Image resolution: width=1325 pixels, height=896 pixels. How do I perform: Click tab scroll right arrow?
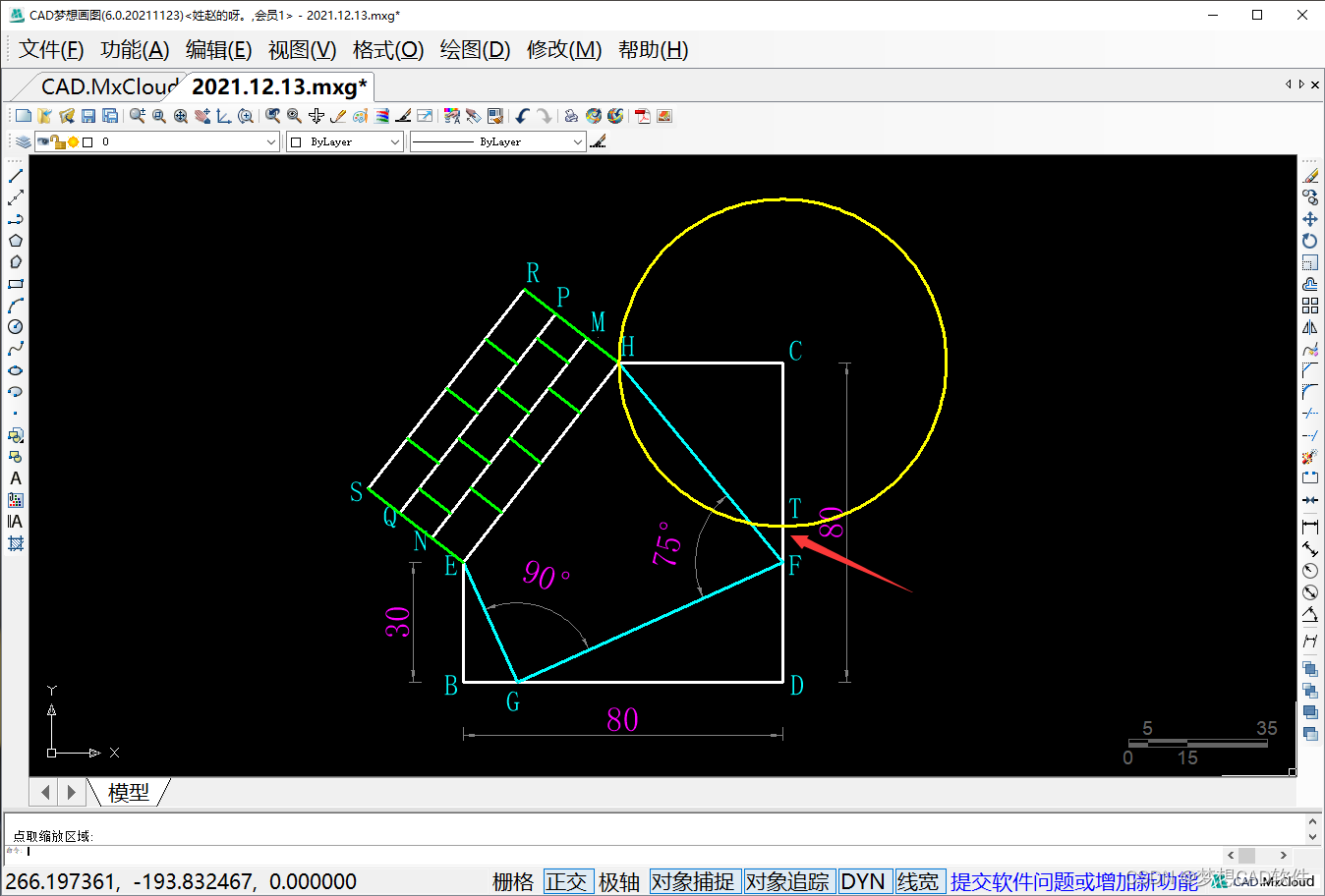click(x=1301, y=84)
